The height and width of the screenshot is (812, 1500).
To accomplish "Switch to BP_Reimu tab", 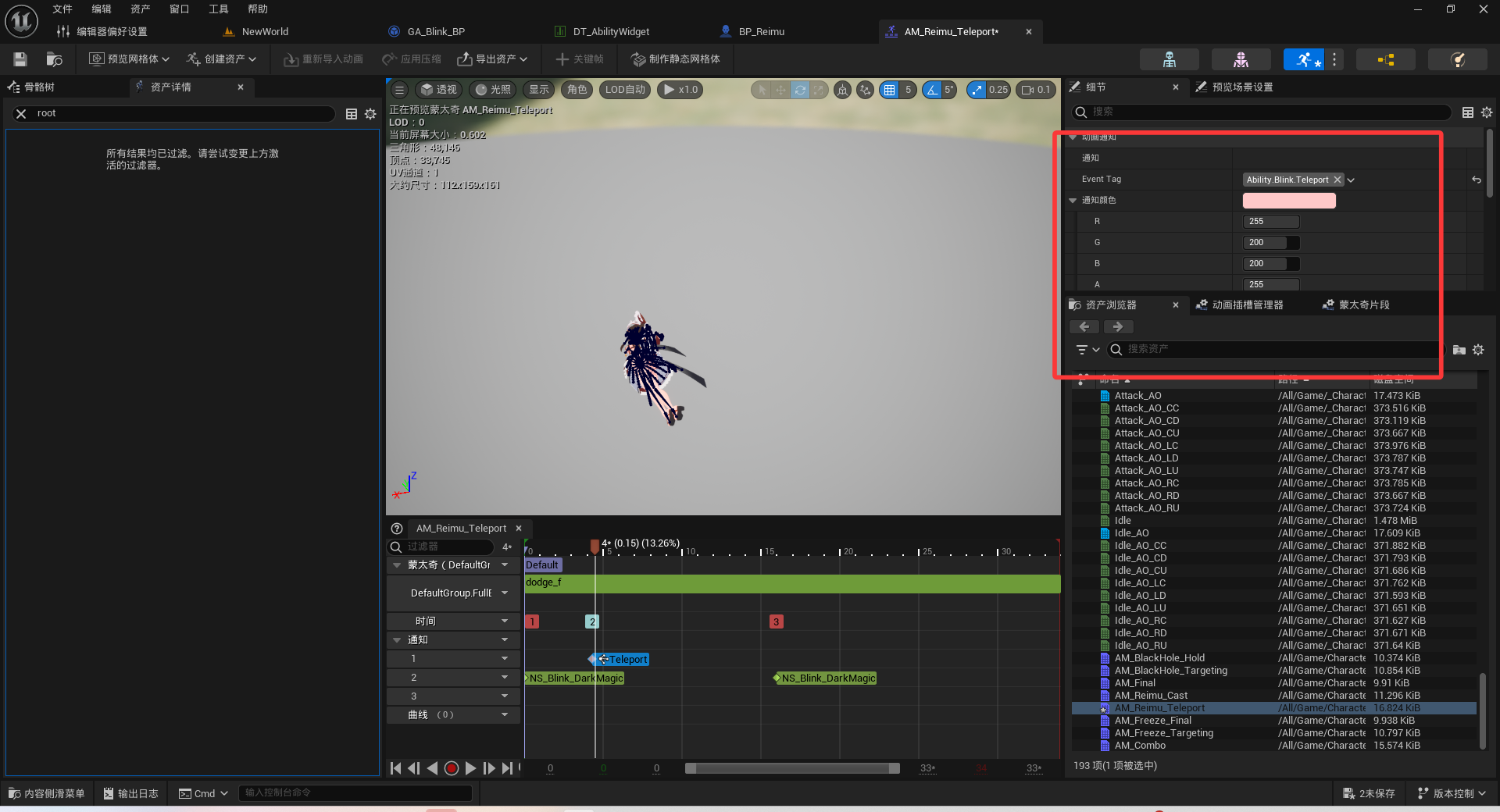I will tap(762, 32).
